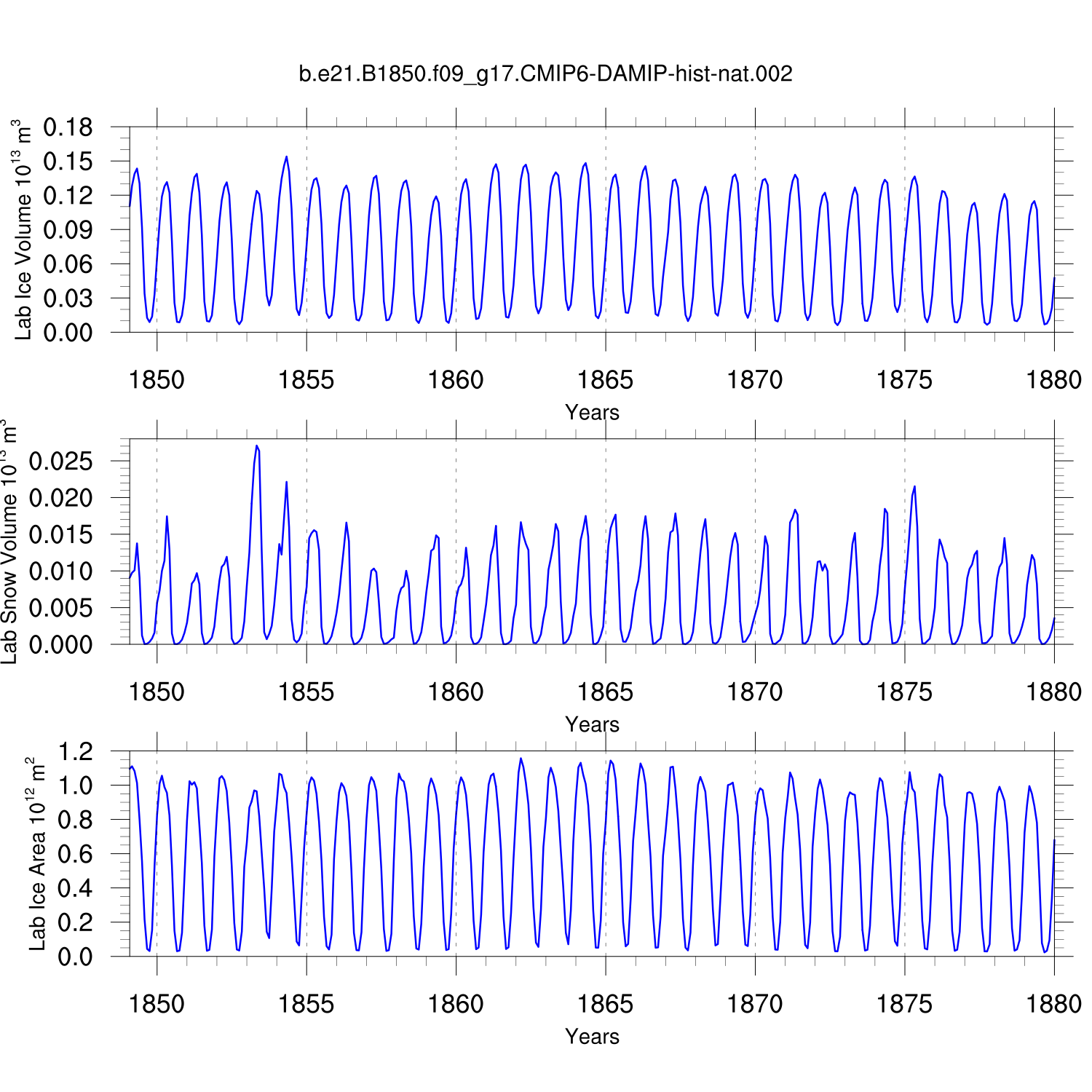Click the tallest peak in the snow volume plot

click(256, 446)
